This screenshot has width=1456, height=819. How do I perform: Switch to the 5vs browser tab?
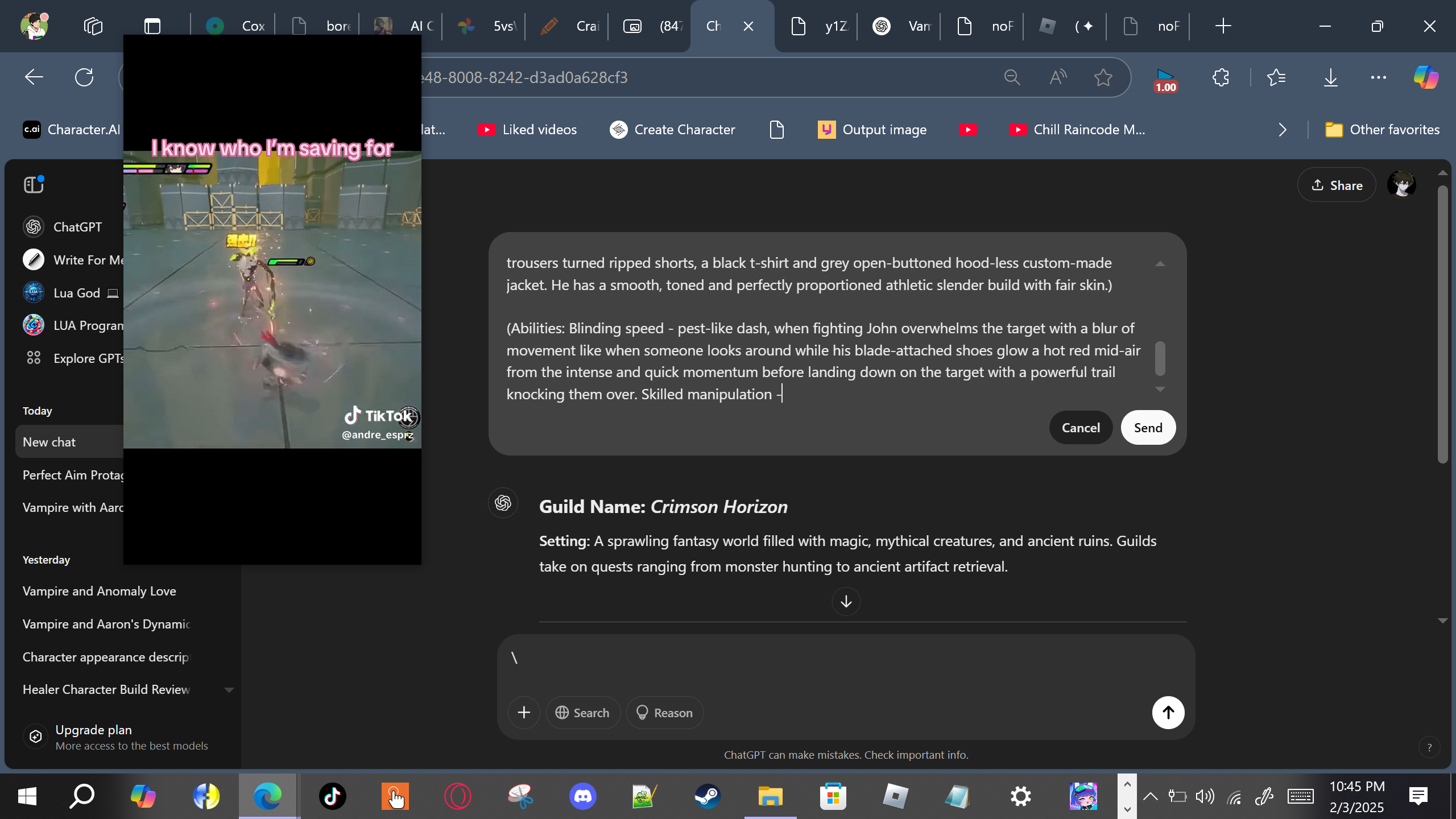coord(484,26)
